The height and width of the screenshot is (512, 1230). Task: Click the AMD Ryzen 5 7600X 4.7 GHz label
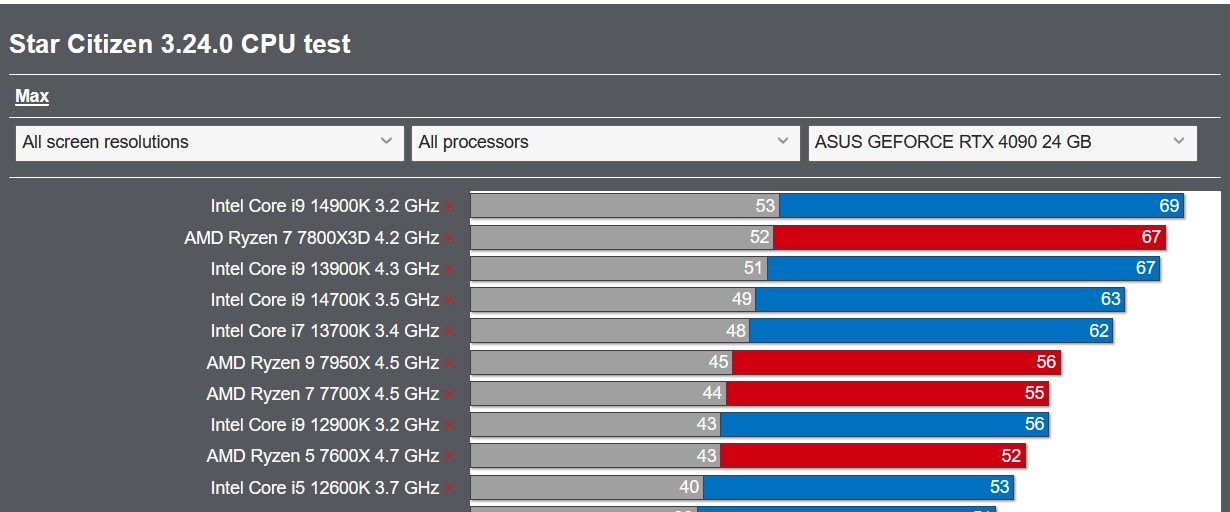[323, 456]
